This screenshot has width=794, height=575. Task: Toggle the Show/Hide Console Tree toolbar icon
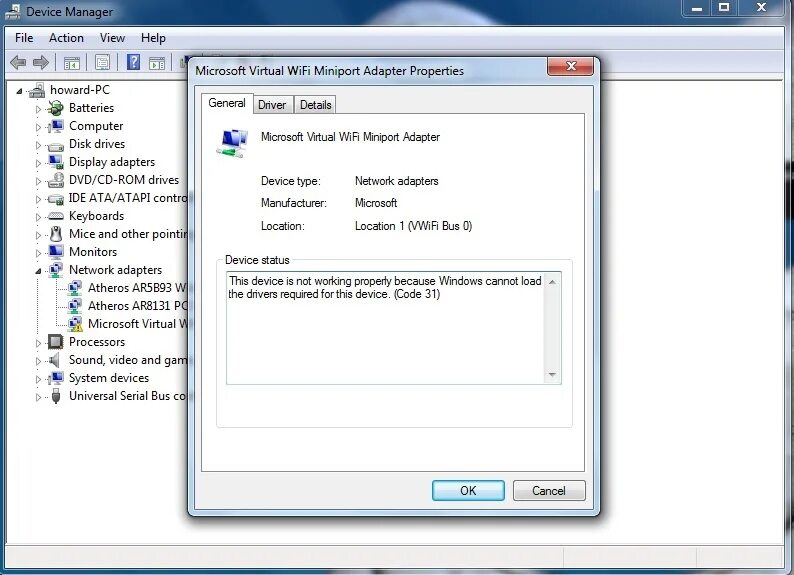71,63
